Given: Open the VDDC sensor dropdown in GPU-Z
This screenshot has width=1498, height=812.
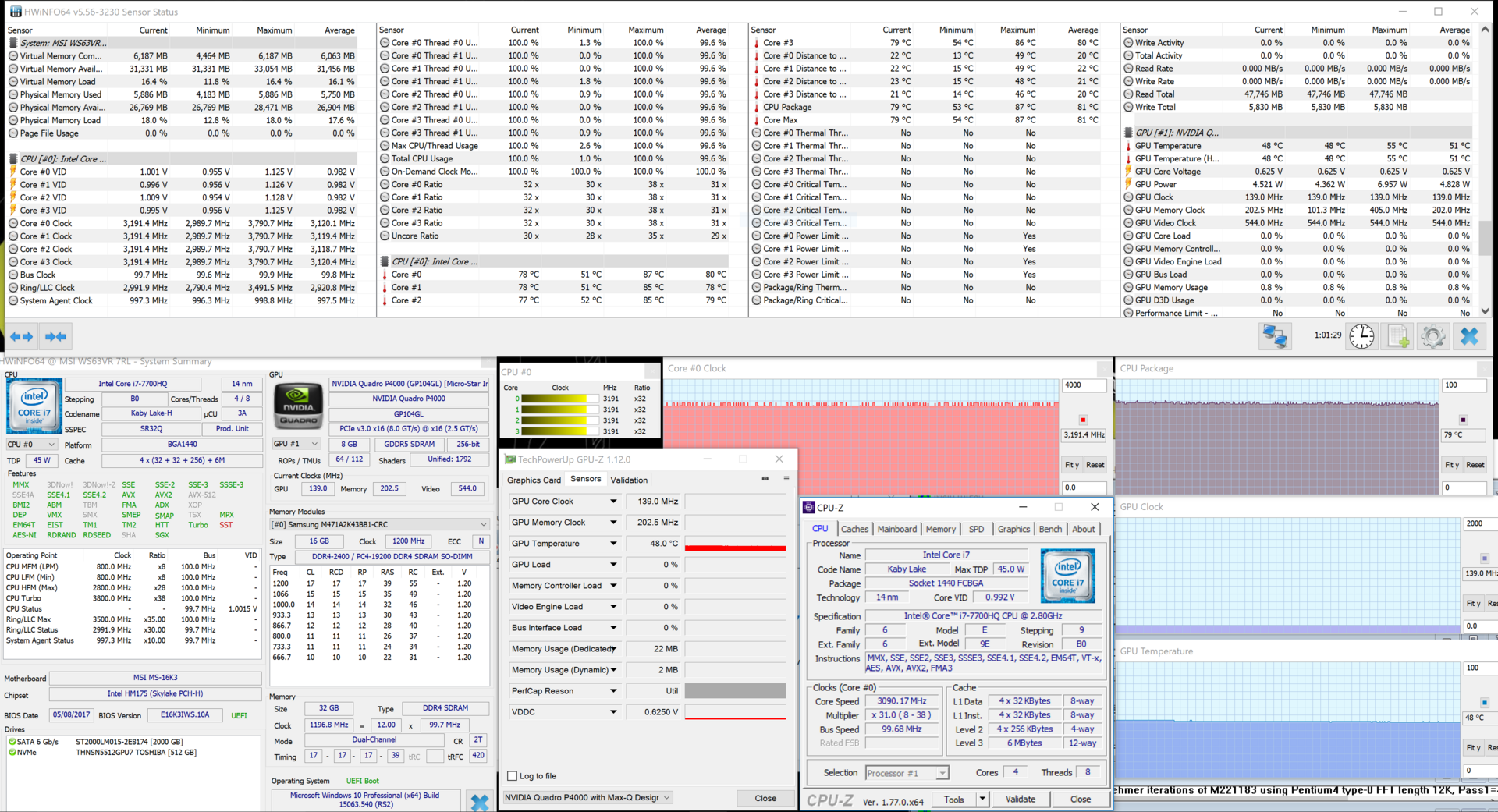Looking at the screenshot, I should coord(613,712).
